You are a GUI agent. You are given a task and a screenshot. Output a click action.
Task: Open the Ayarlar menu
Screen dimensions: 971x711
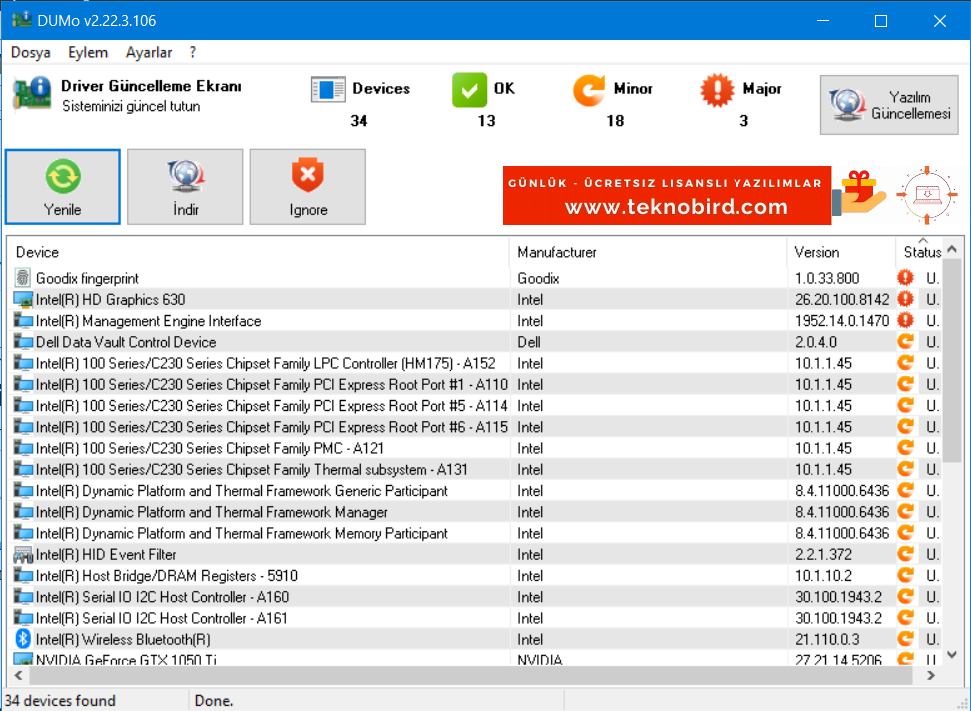[x=149, y=53]
